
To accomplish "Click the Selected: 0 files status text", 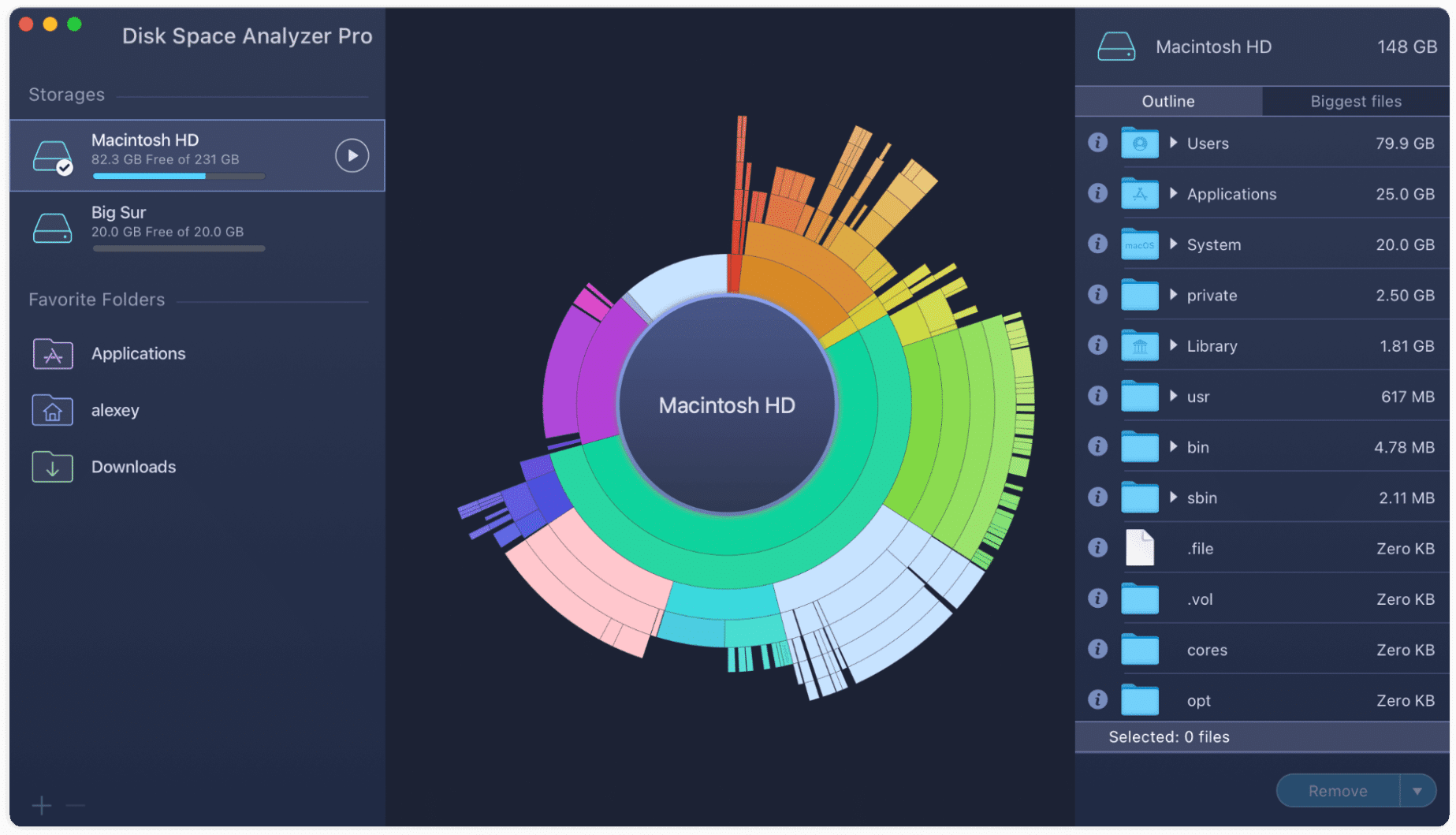I will coord(1169,736).
